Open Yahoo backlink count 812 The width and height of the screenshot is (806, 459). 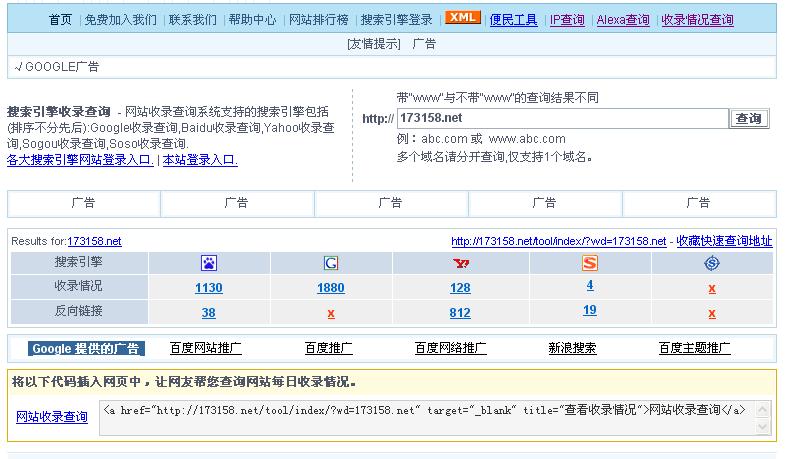[x=460, y=313]
